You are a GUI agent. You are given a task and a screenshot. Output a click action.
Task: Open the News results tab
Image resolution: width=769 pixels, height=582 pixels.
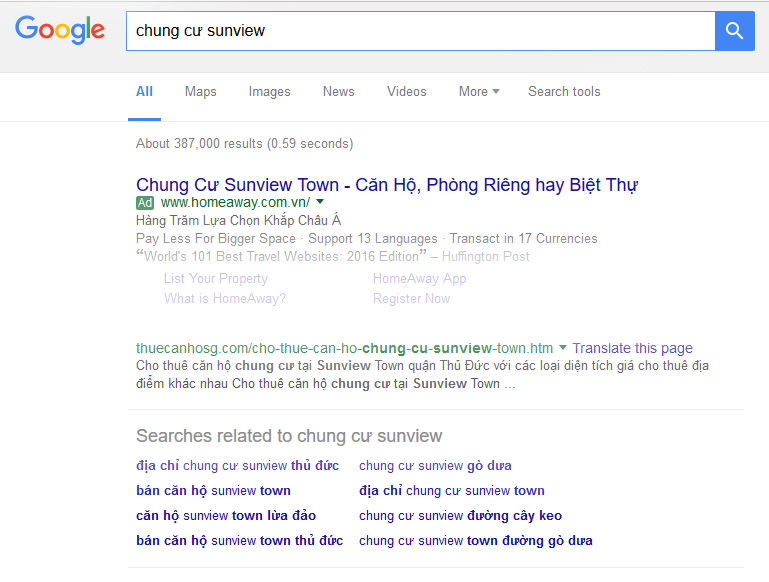338,92
